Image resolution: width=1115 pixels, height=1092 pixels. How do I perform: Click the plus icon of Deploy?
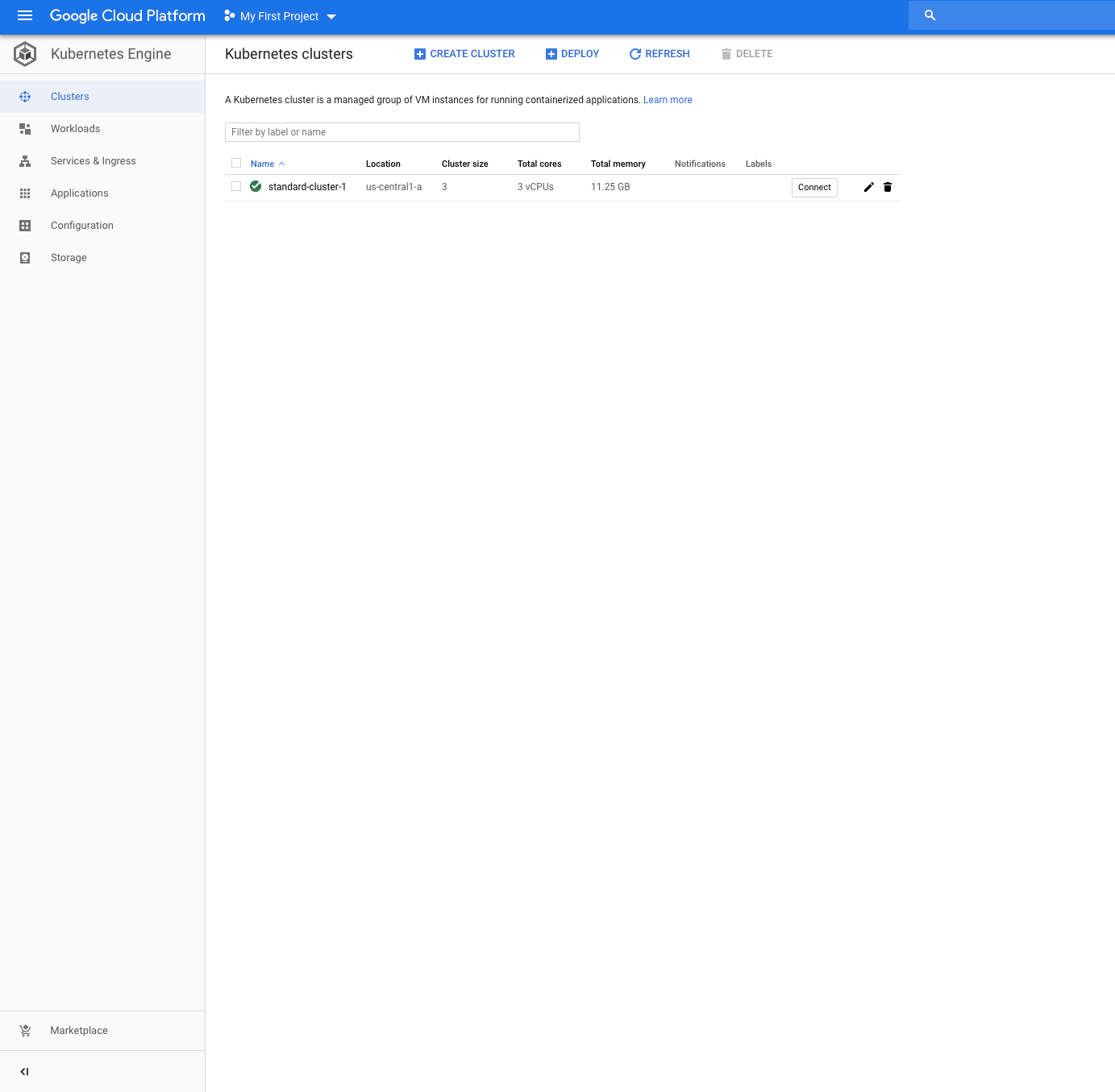coord(551,54)
